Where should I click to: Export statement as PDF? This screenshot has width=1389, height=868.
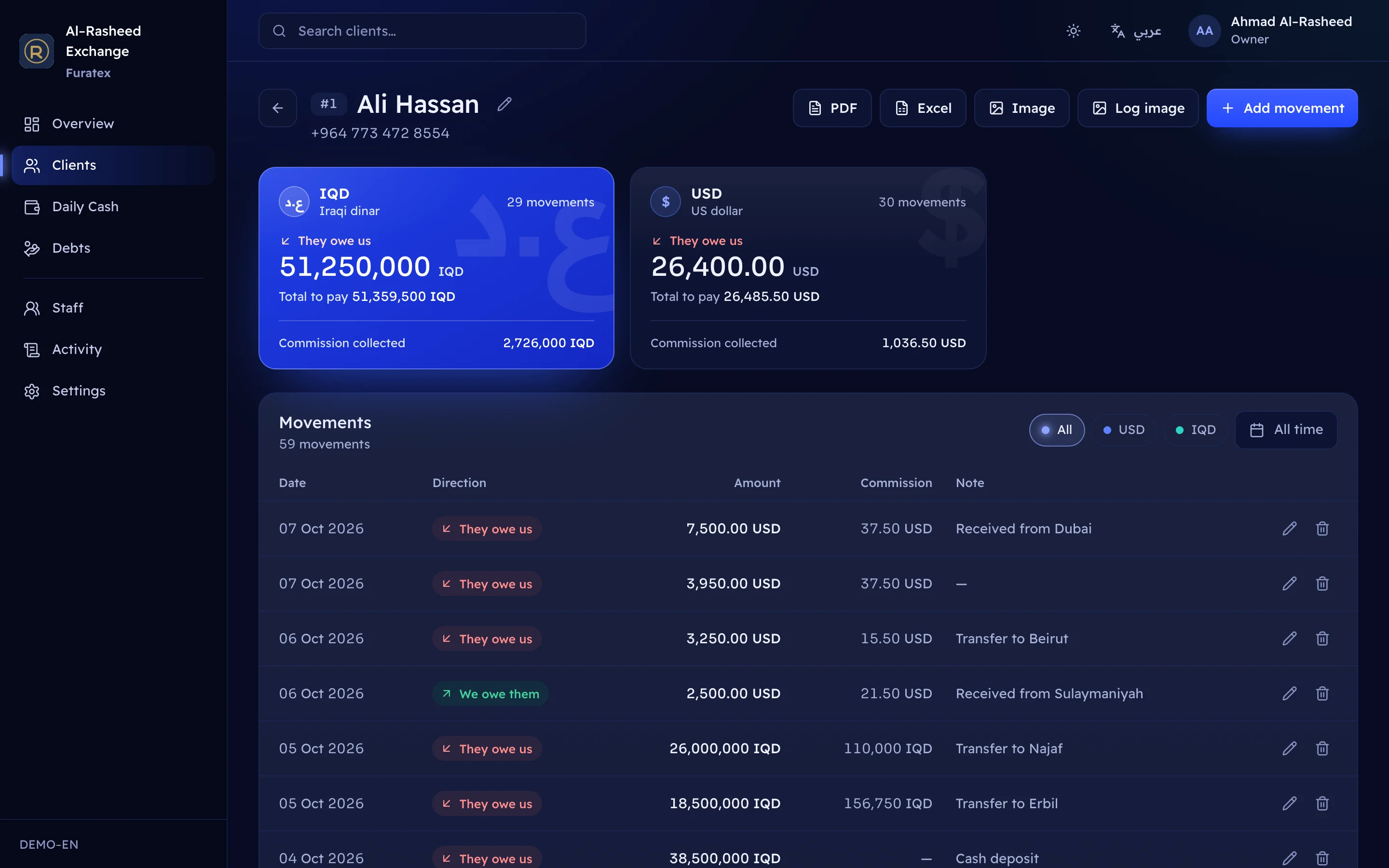point(832,108)
